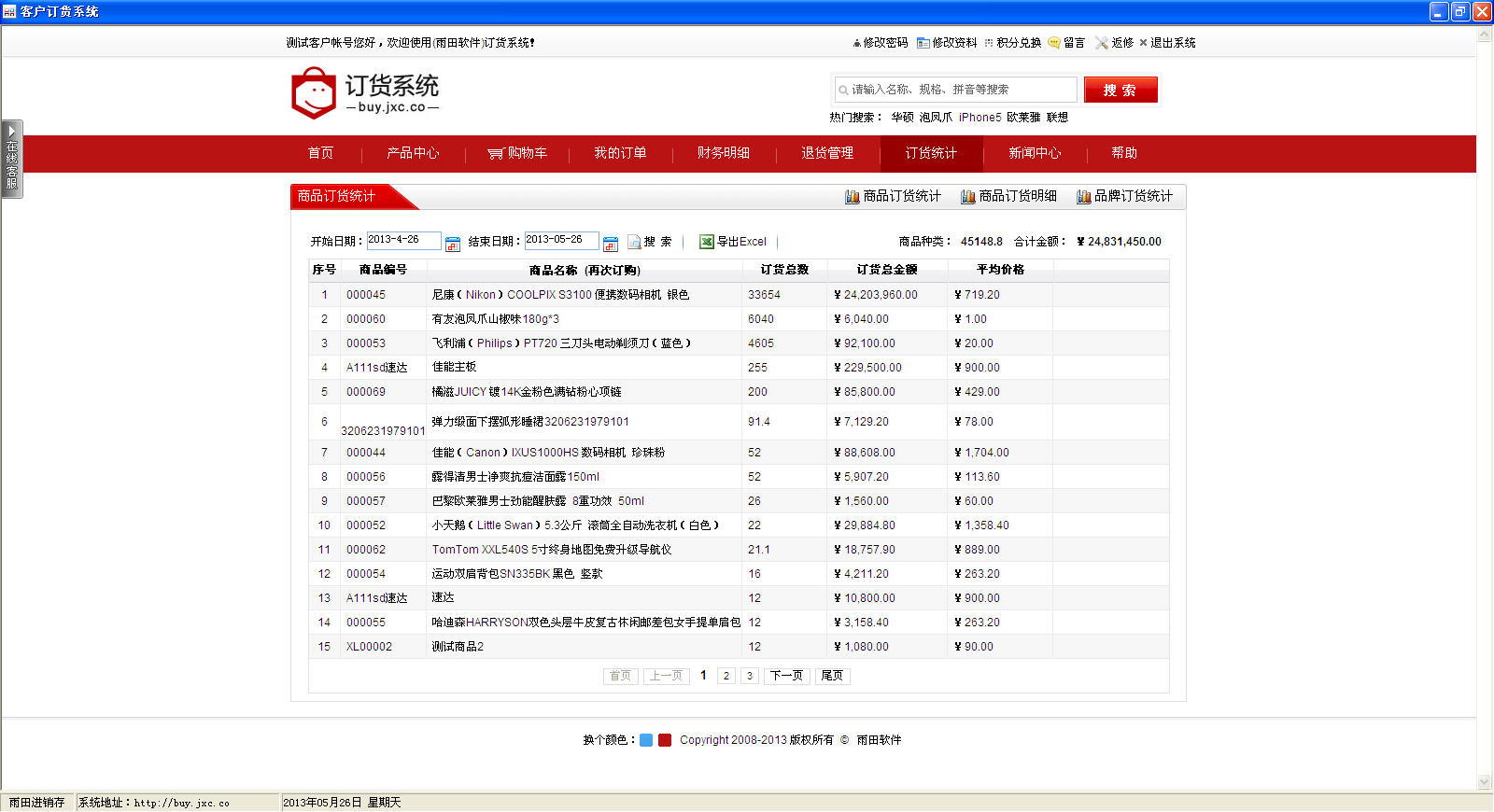Open 新闻中心 in the navigation bar
Image resolution: width=1494 pixels, height=812 pixels.
tap(1035, 153)
